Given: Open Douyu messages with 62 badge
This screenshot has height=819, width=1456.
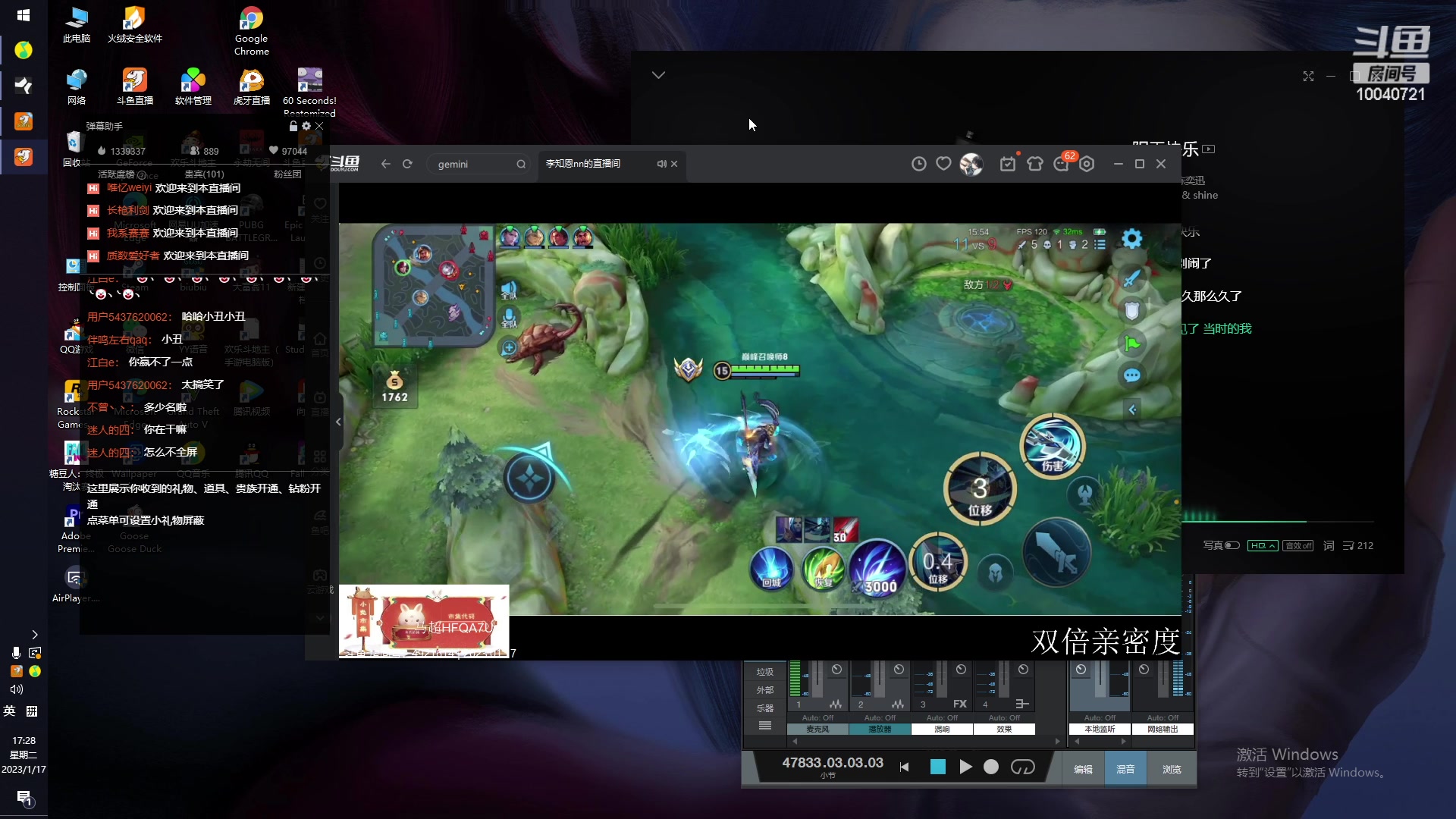Looking at the screenshot, I should 1062,163.
